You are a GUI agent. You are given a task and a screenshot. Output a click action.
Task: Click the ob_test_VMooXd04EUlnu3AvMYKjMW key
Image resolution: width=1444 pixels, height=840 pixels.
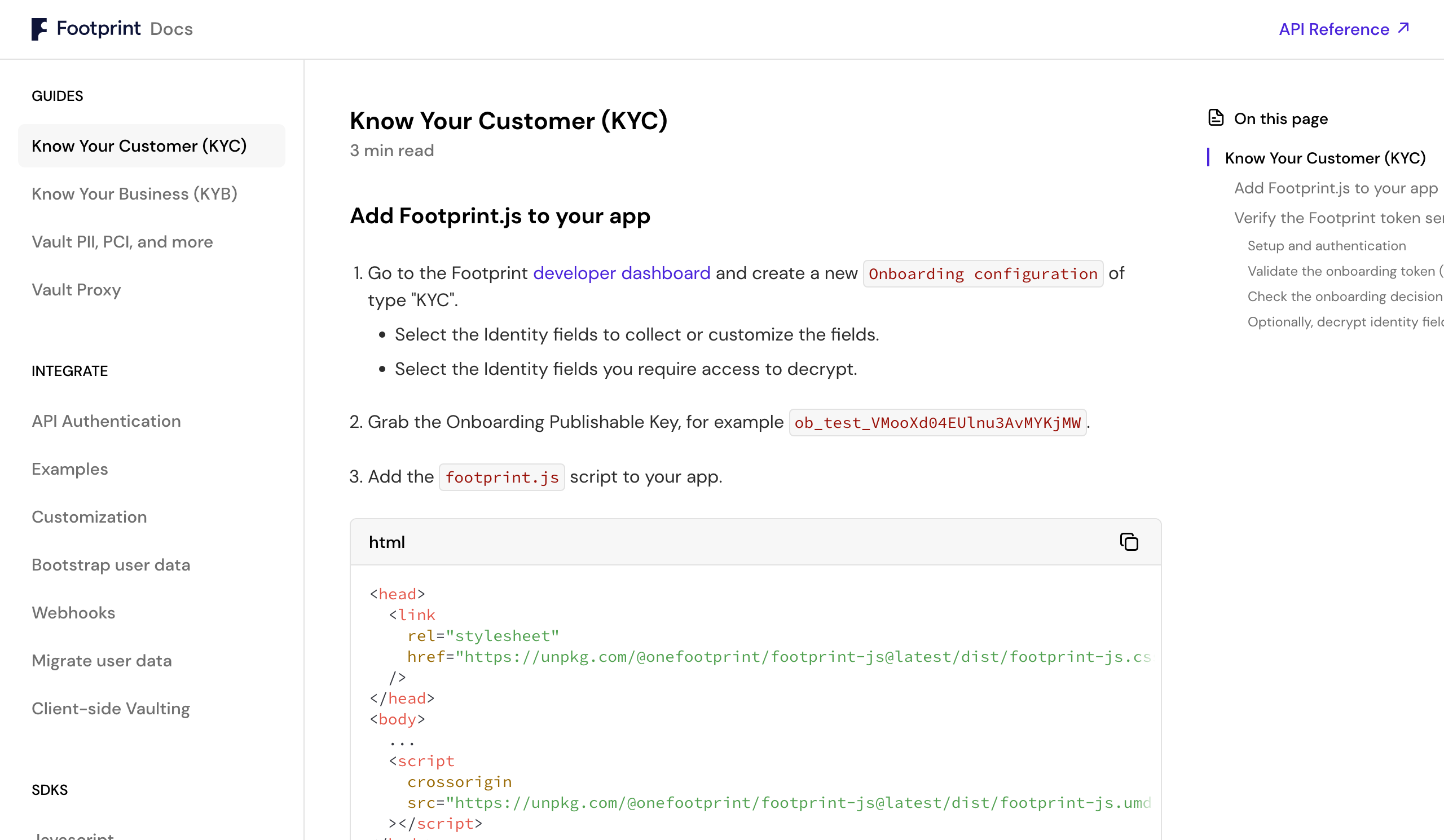pyautogui.click(x=937, y=423)
